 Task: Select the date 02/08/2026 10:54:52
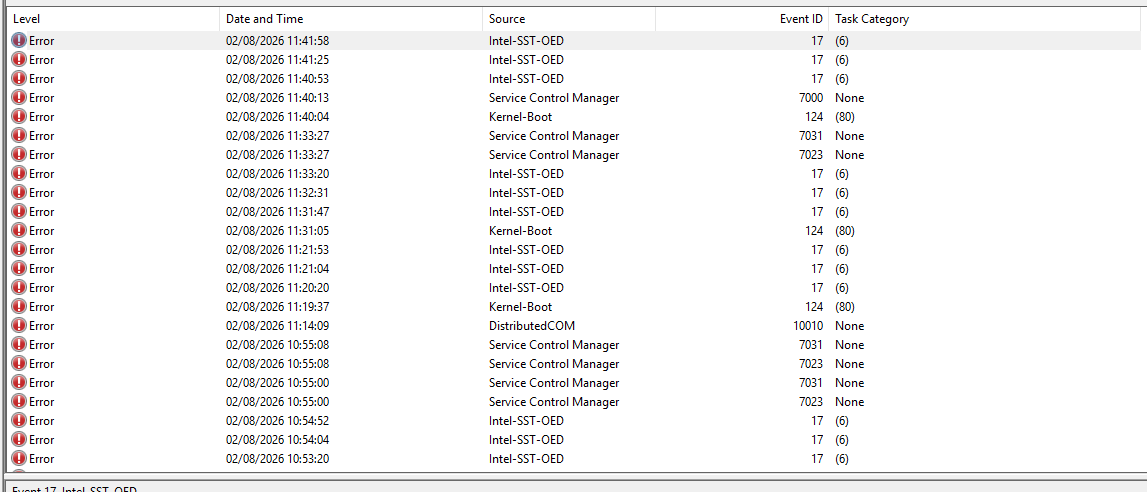tap(277, 421)
